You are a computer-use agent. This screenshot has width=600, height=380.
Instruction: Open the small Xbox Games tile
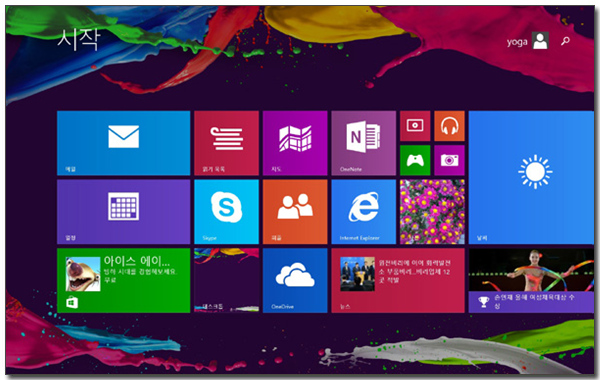tap(415, 160)
